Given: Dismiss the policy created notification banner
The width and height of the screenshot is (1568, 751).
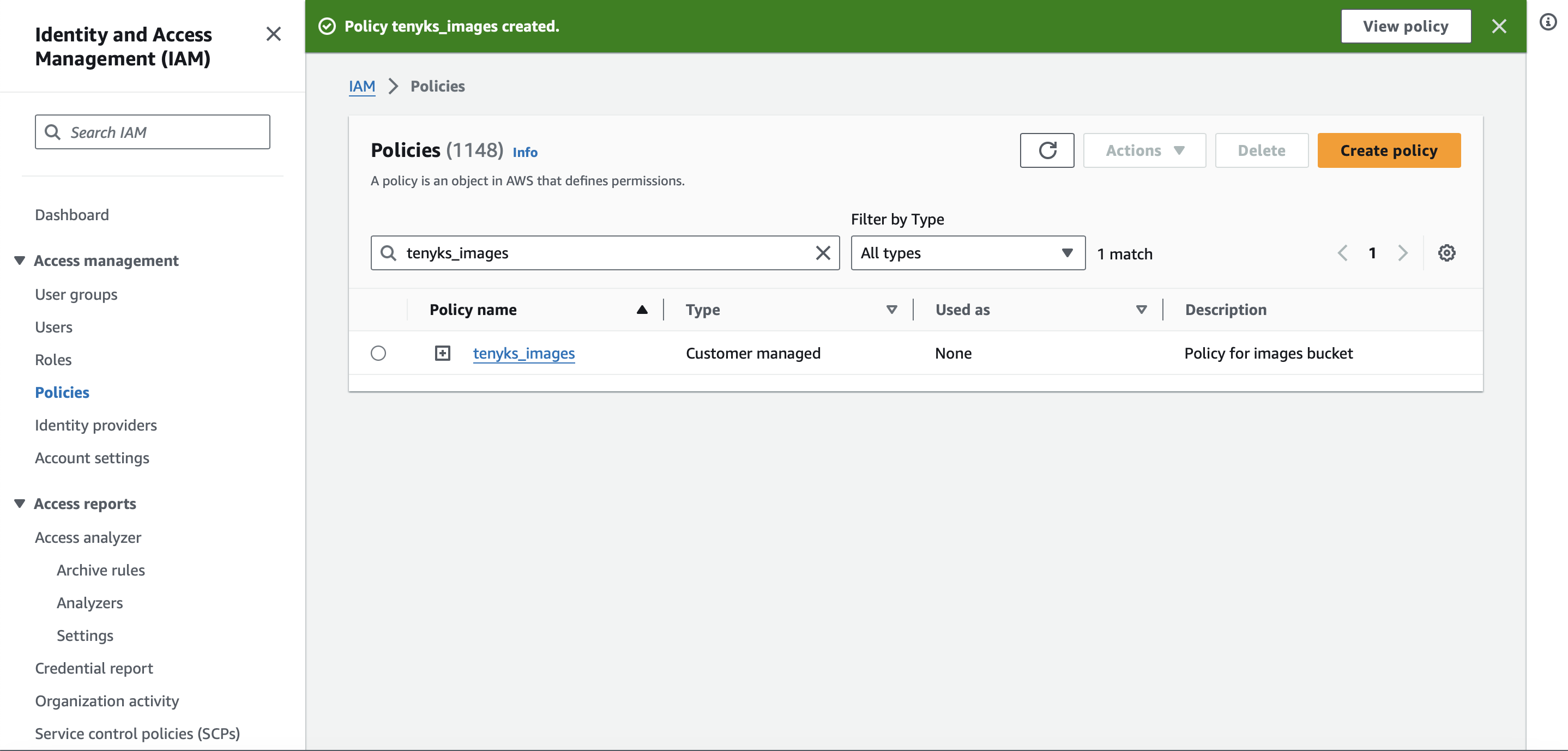Looking at the screenshot, I should 1499,26.
